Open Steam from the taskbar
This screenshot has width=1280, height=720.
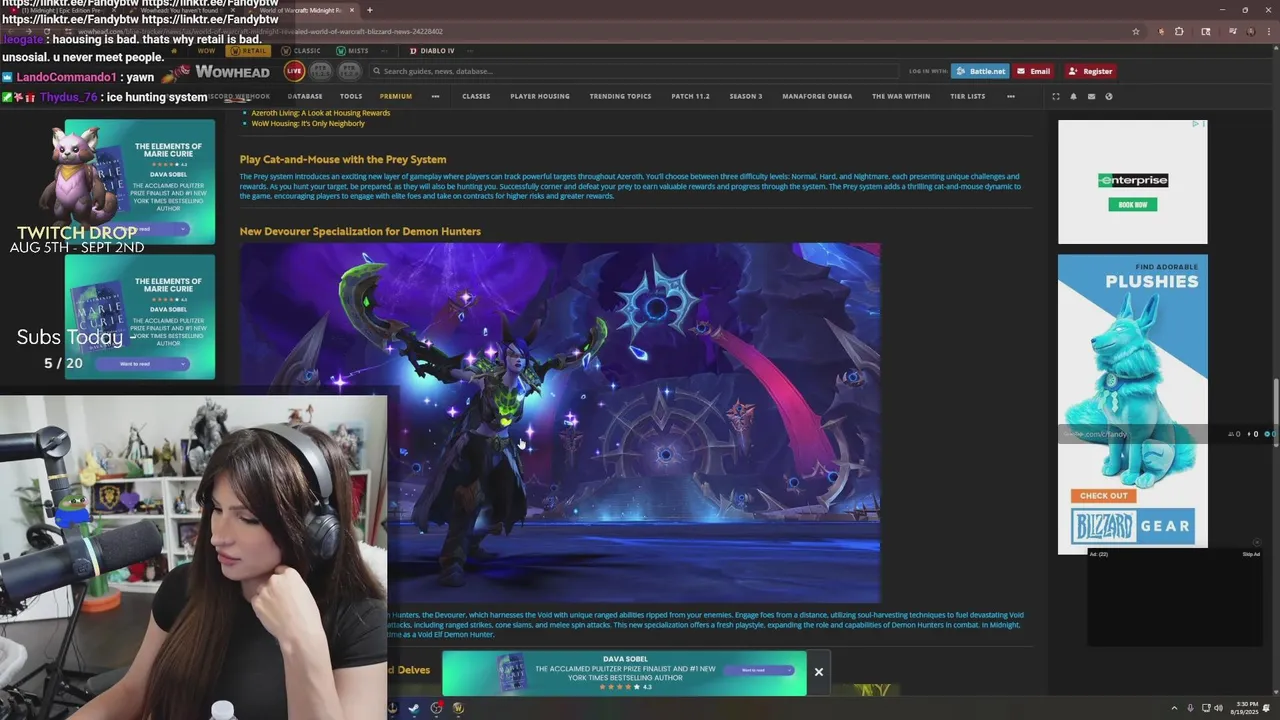[x=414, y=708]
